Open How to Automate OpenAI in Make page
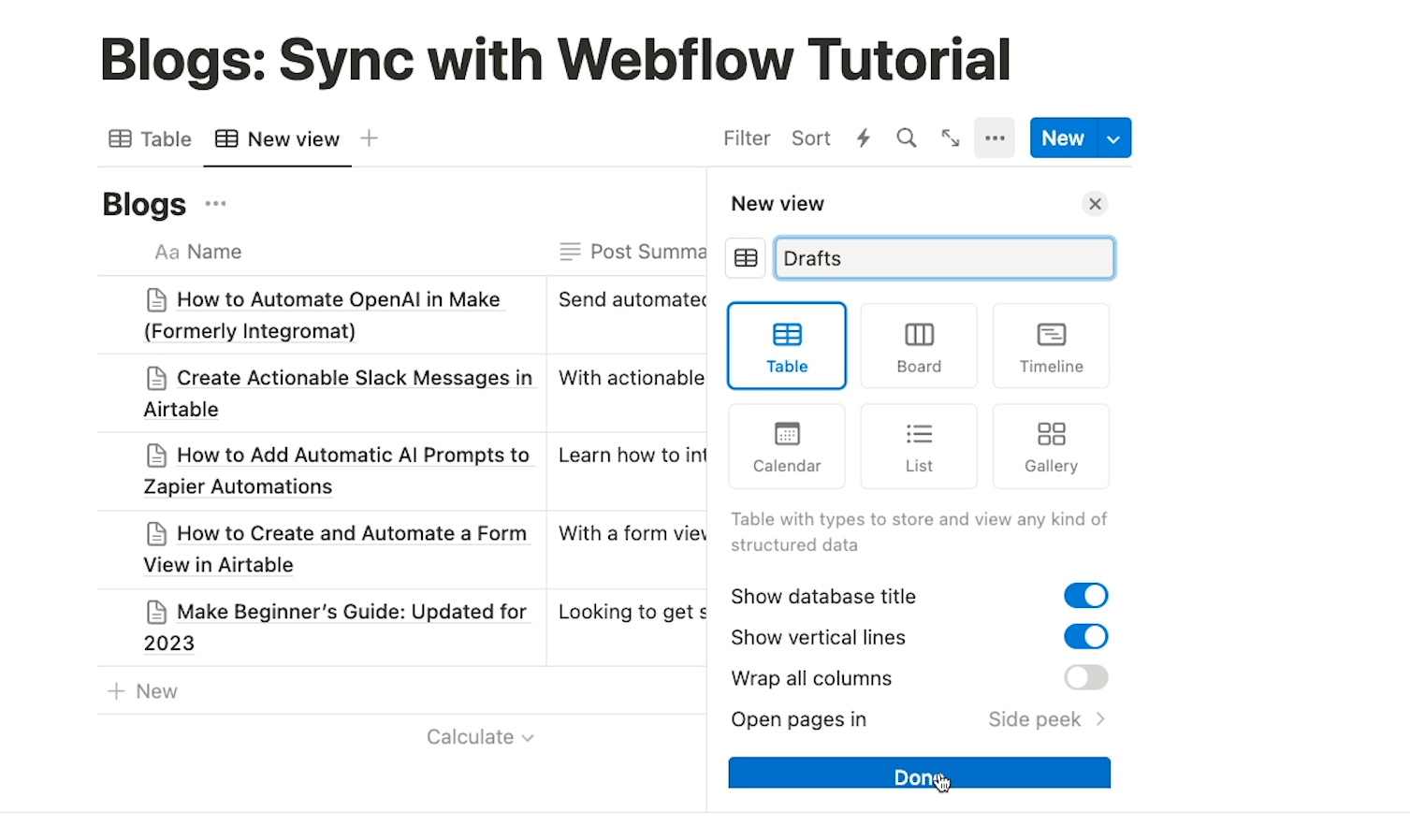The width and height of the screenshot is (1410, 840). tap(325, 315)
